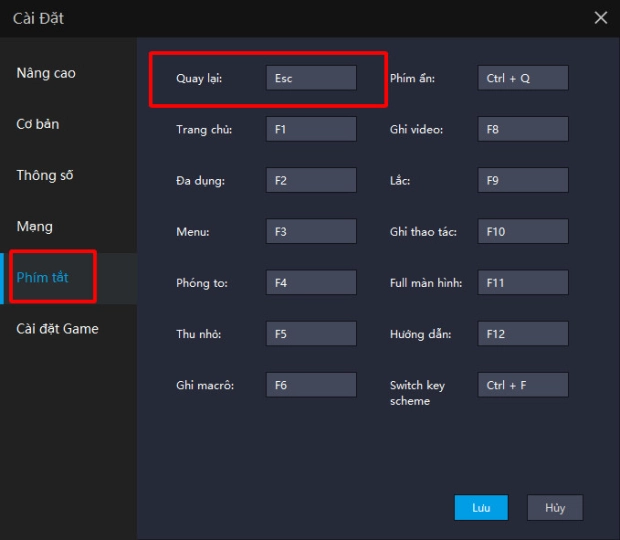620x540 pixels.
Task: Click the Đa dụng F2 hotkey field
Action: click(x=311, y=180)
